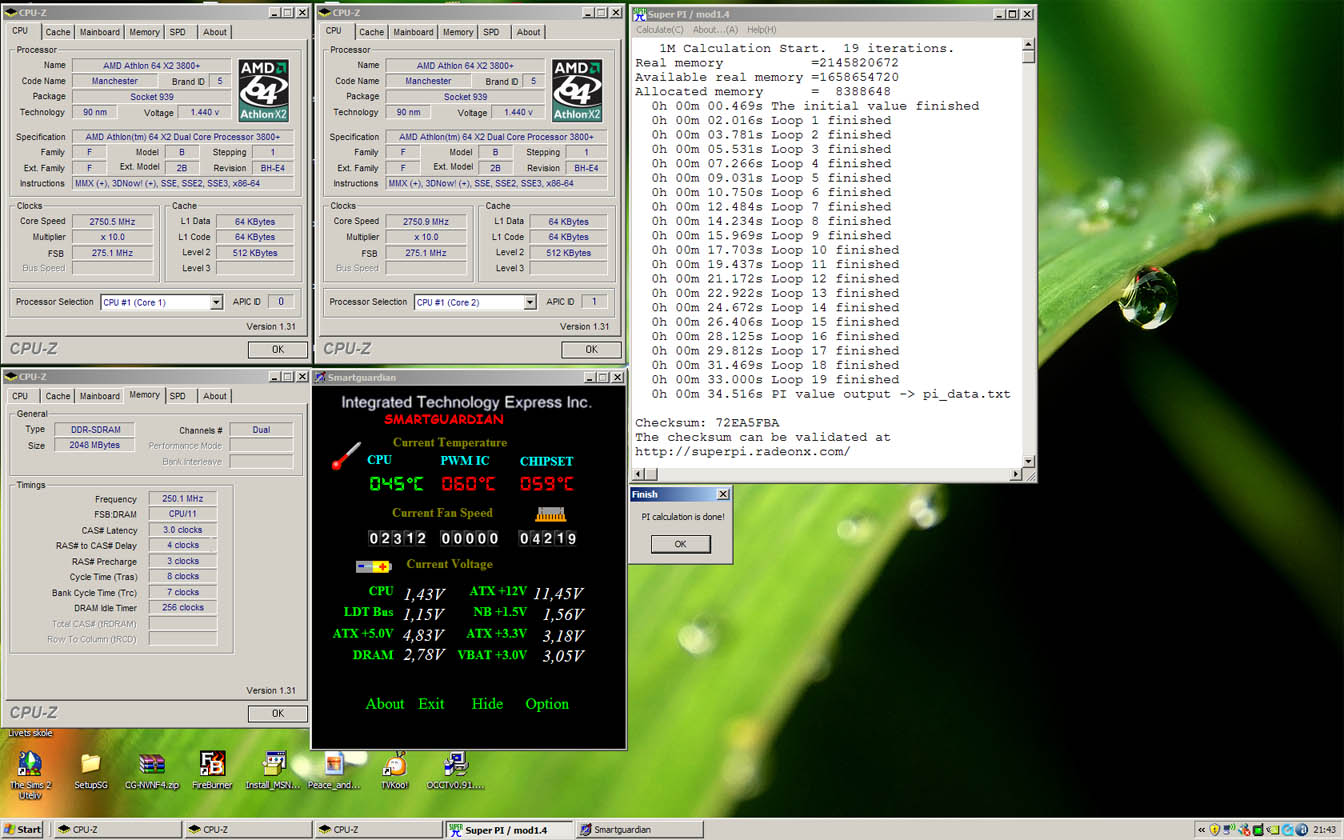Image resolution: width=1344 pixels, height=840 pixels.
Task: Open SPD tab in Core 2 CPU-Z window
Action: [x=491, y=32]
